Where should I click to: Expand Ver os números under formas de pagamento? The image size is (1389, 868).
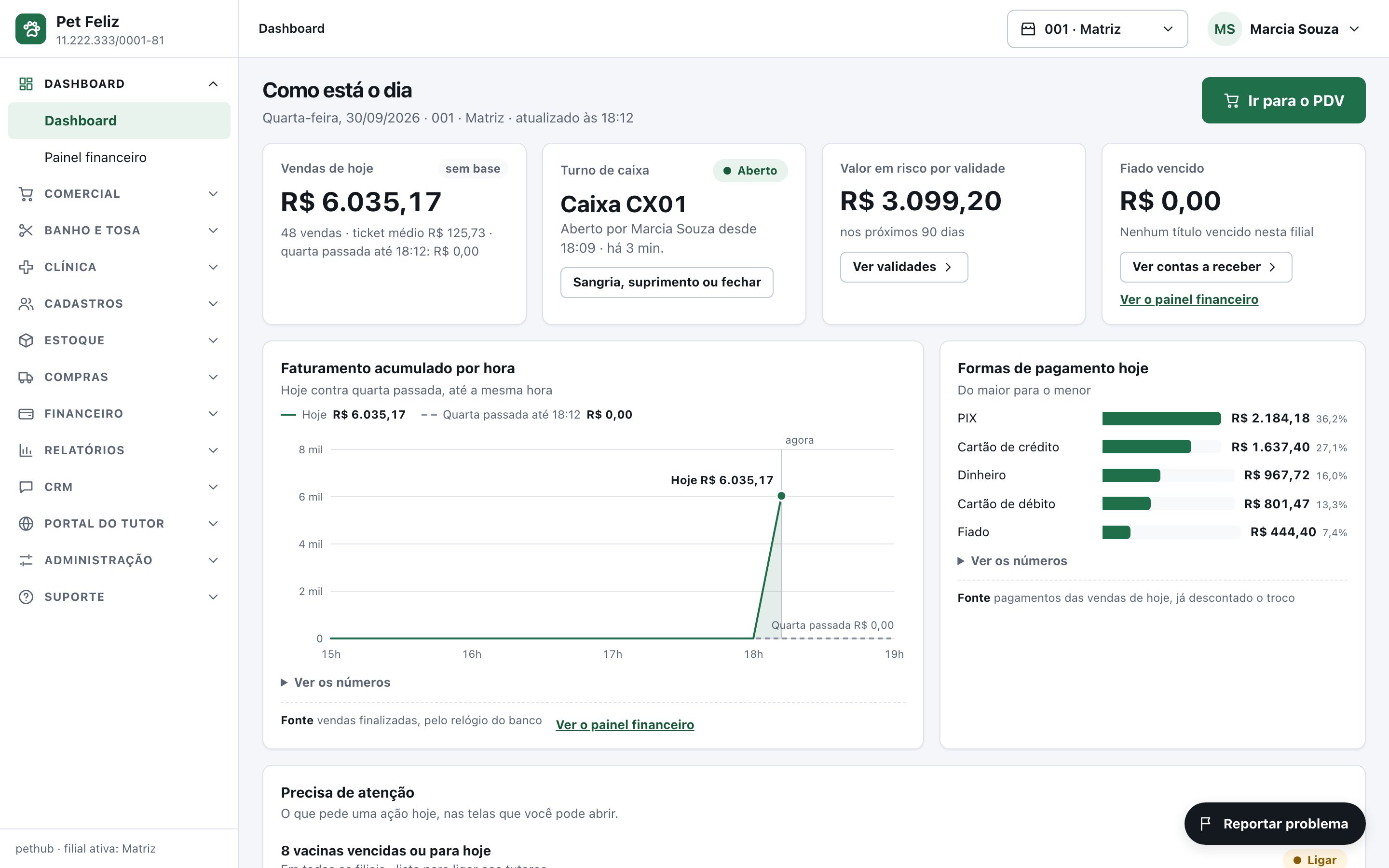pos(1012,561)
